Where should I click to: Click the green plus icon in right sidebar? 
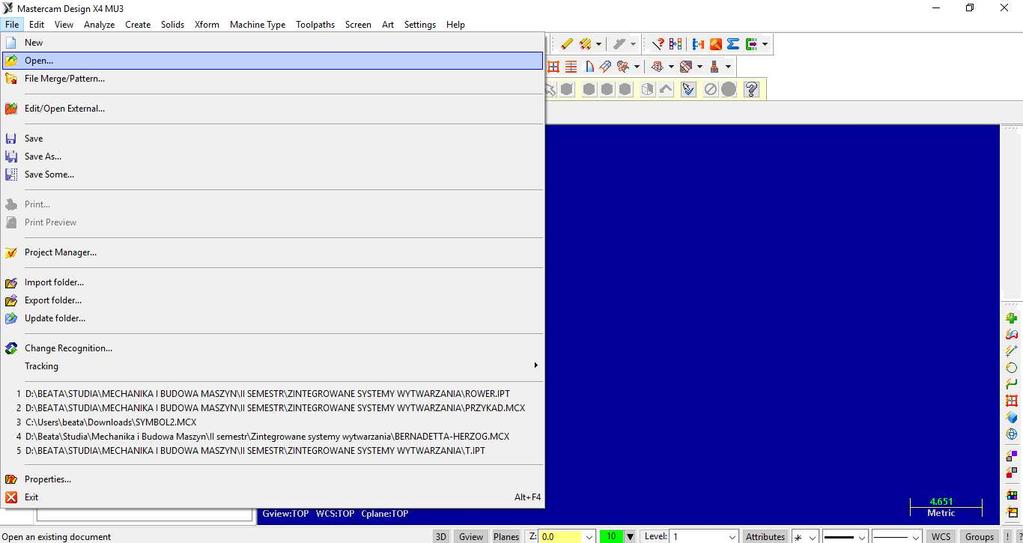coord(1012,318)
